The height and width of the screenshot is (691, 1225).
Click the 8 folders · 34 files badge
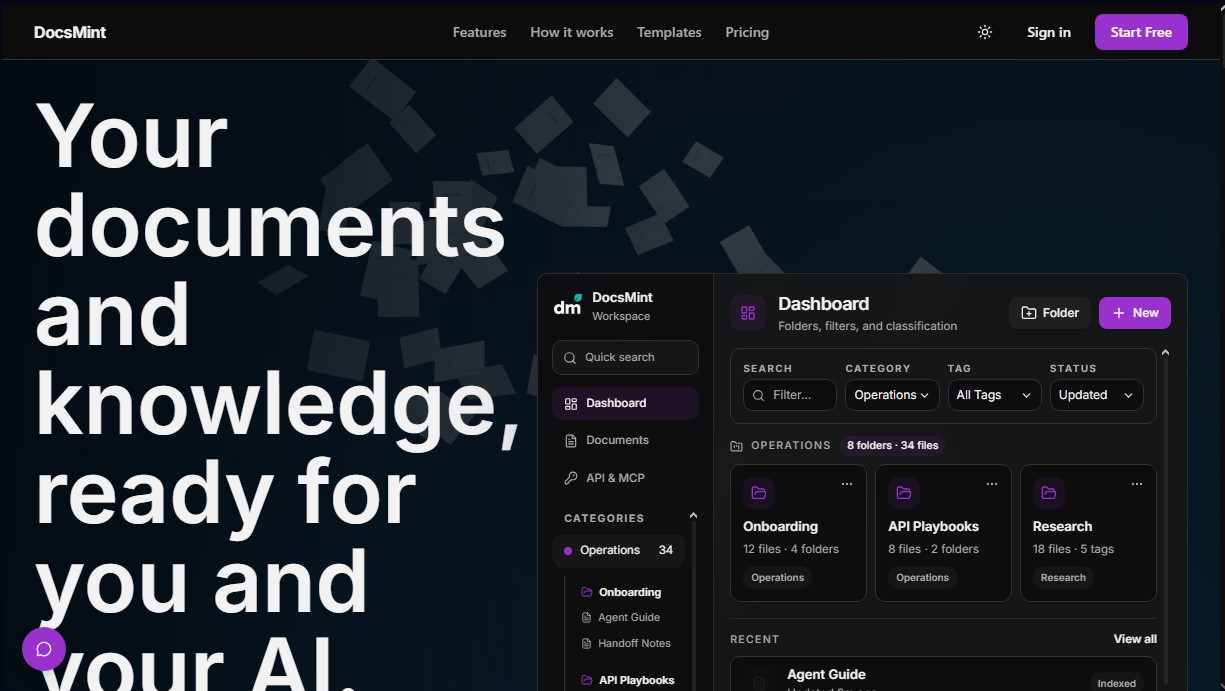coord(893,446)
